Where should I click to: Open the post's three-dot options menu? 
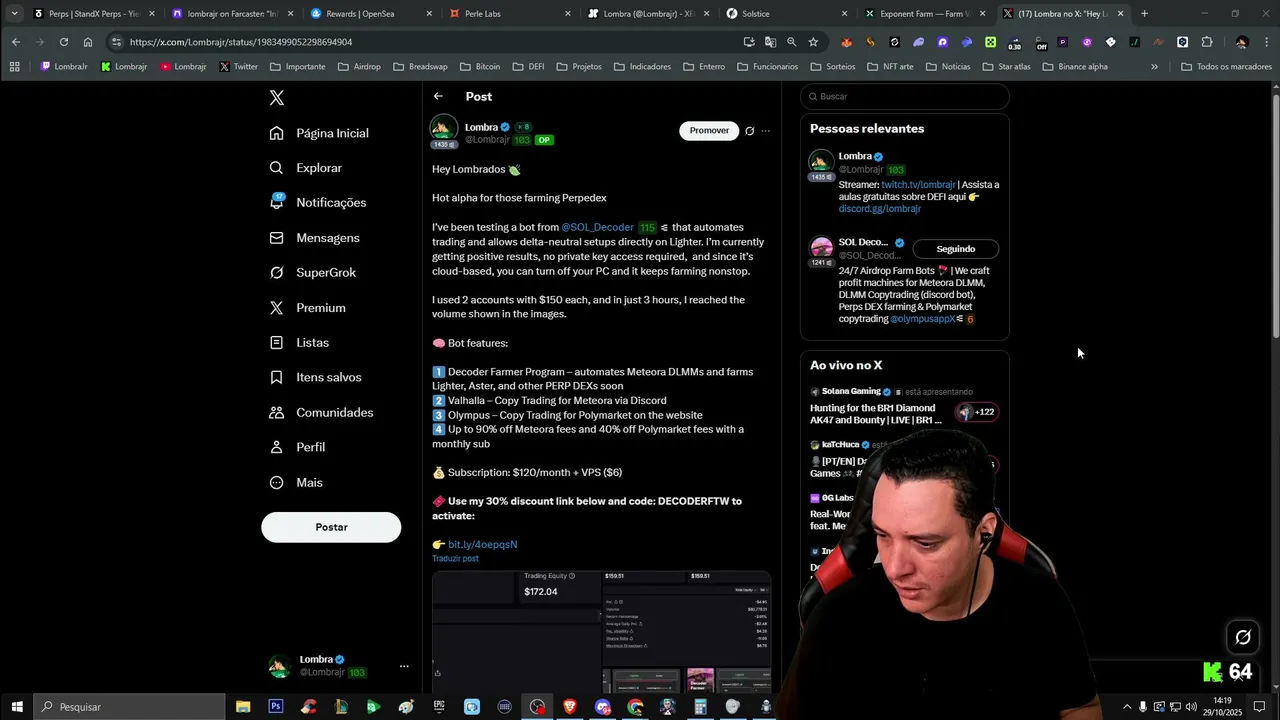pyautogui.click(x=766, y=131)
